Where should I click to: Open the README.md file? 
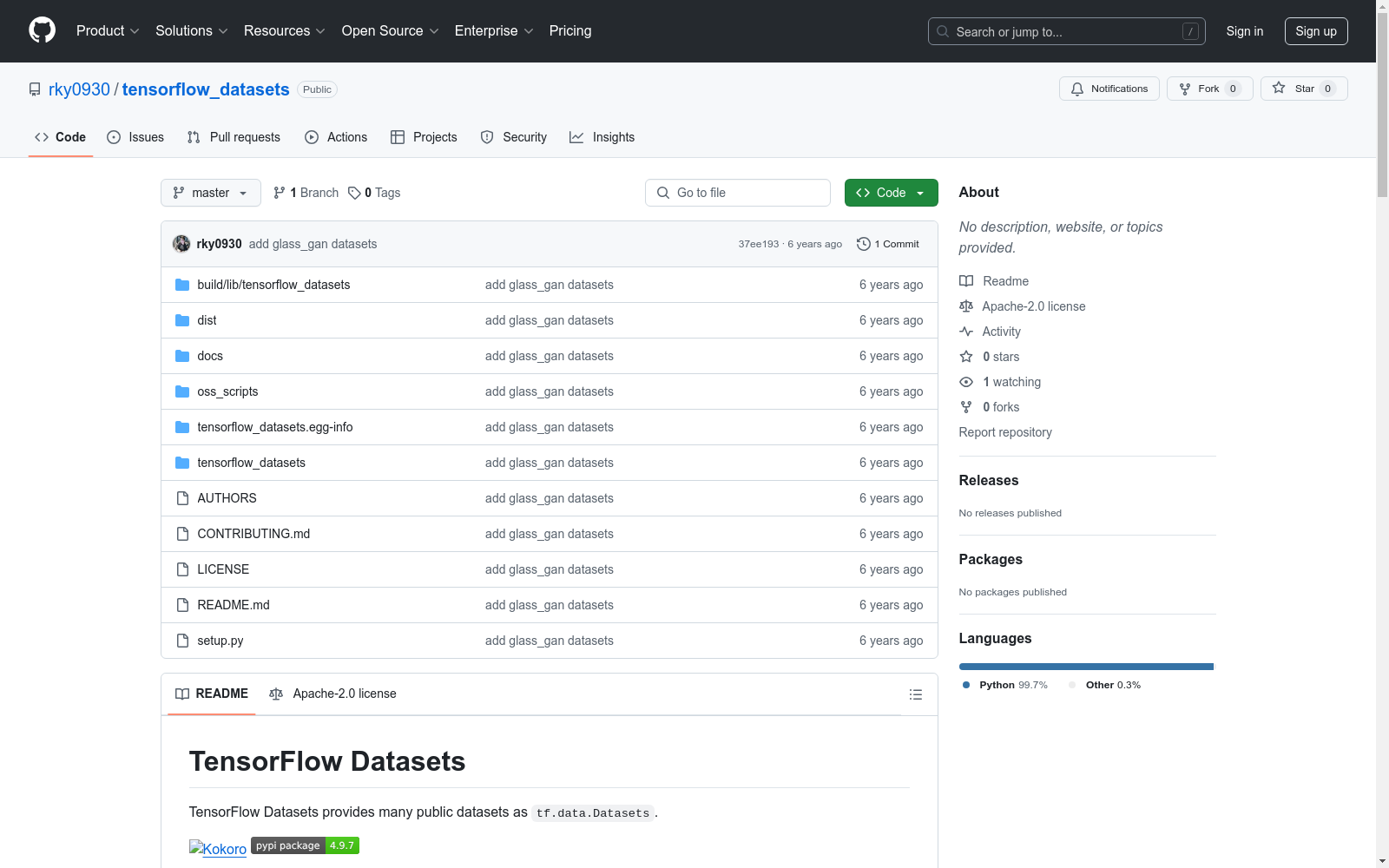coord(234,605)
